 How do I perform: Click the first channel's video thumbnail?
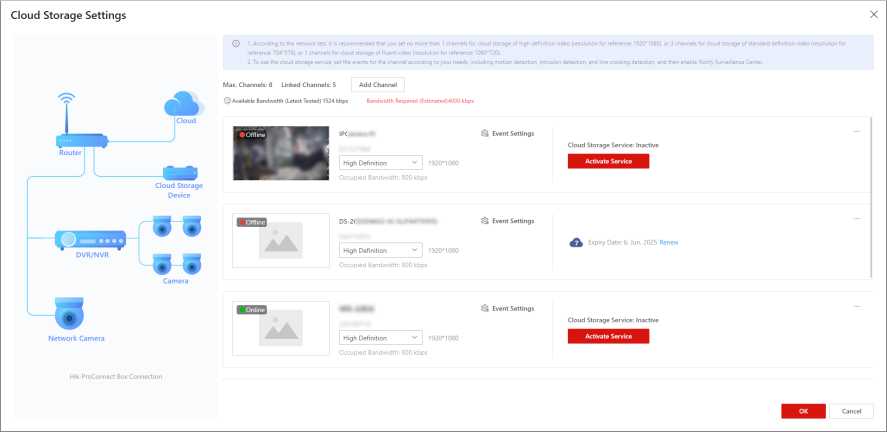coord(281,153)
